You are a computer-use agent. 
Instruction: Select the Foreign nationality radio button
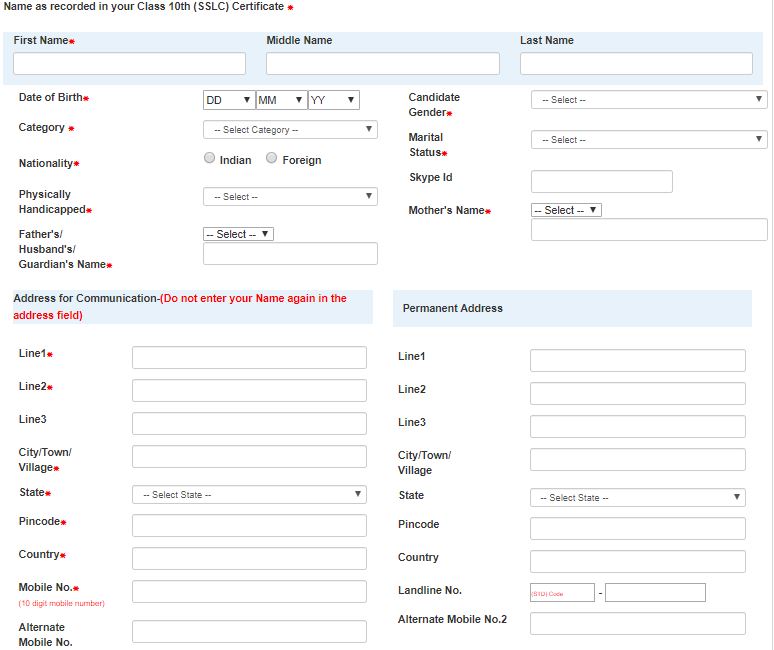point(272,158)
